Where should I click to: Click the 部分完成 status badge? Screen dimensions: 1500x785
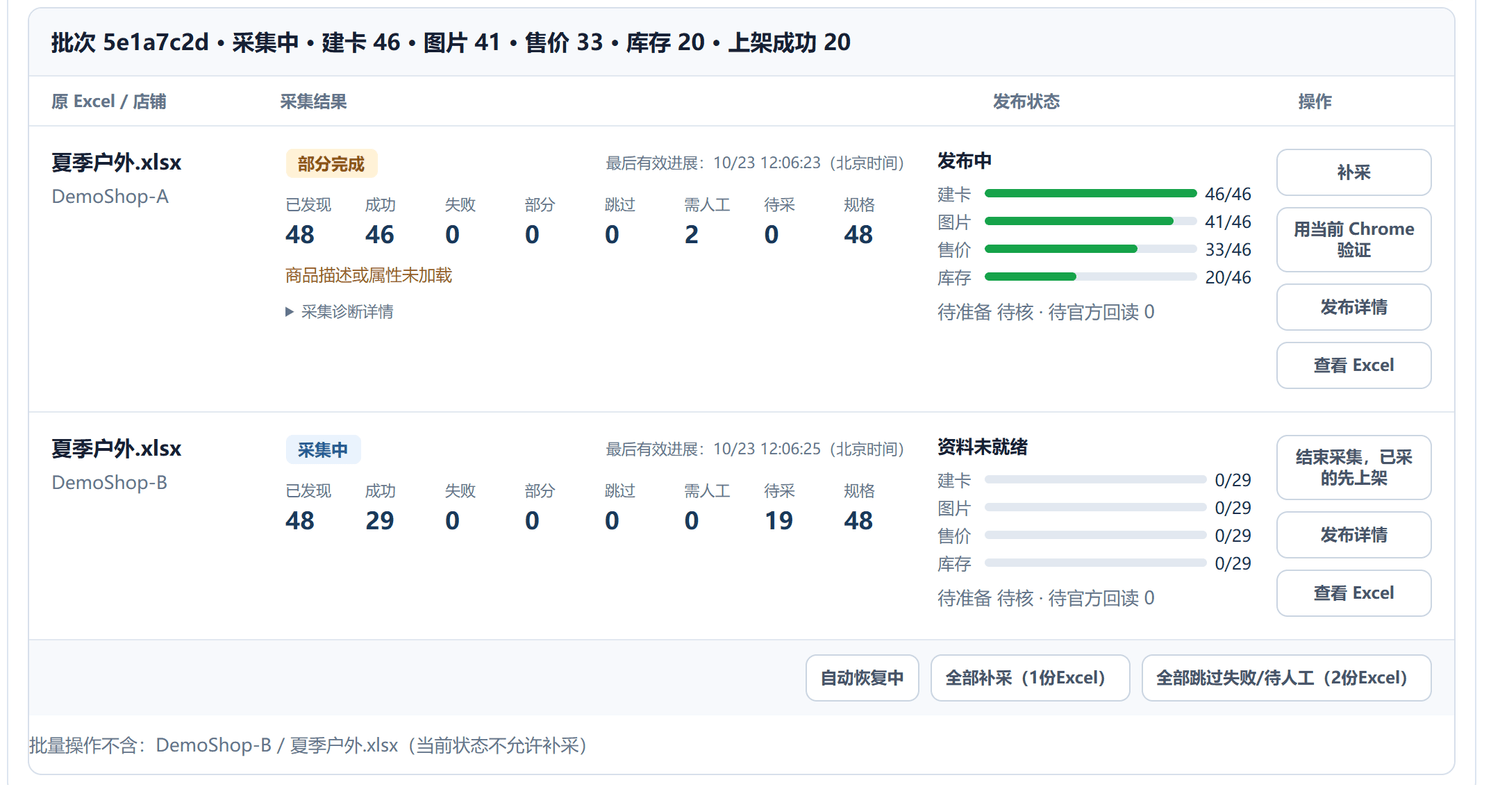click(x=331, y=164)
